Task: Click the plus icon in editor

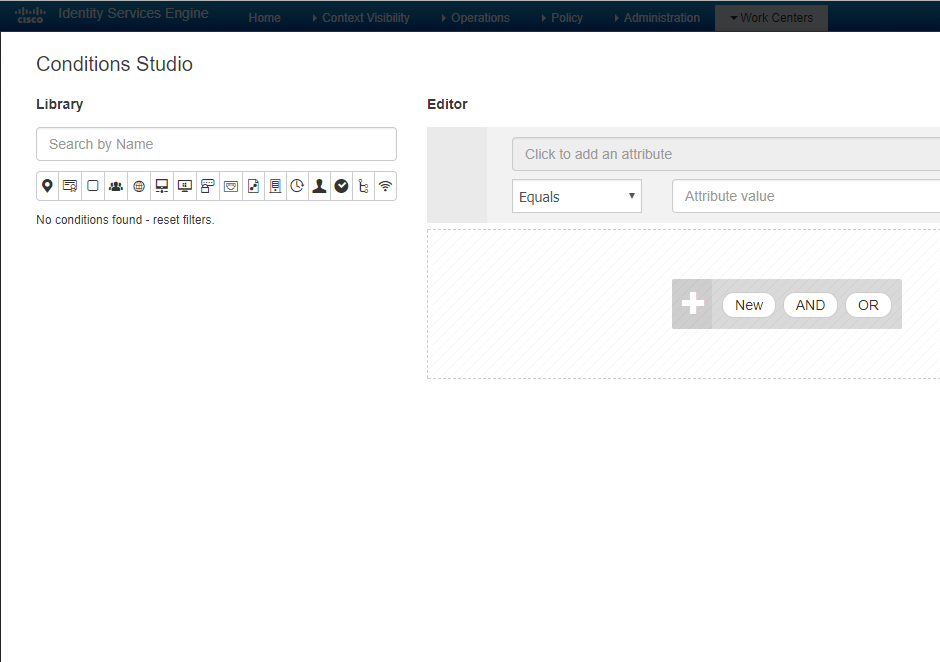Action: tap(692, 304)
